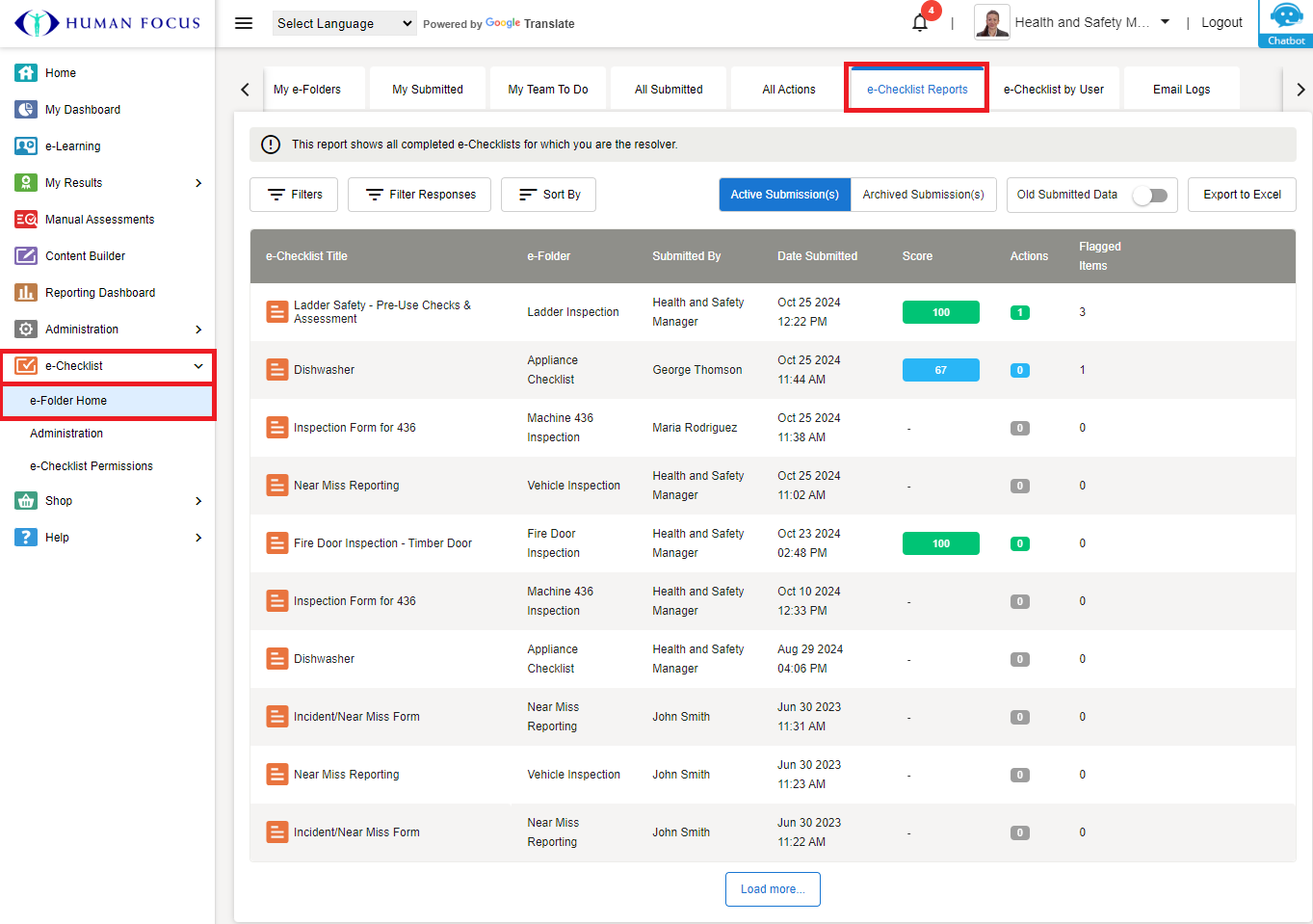
Task: Click the blue 67 score bar for Dishwasher
Action: tap(940, 370)
